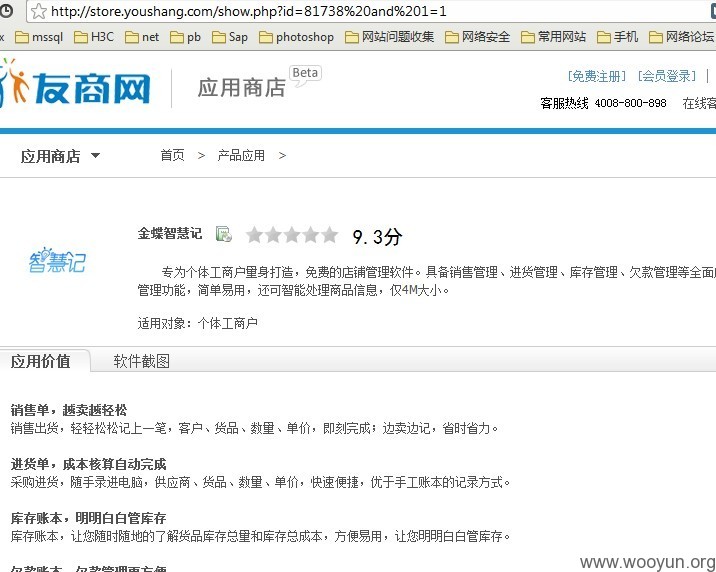Click the history clock icon beside address bar
Viewport: 716px width, 572px height.
(6, 11)
